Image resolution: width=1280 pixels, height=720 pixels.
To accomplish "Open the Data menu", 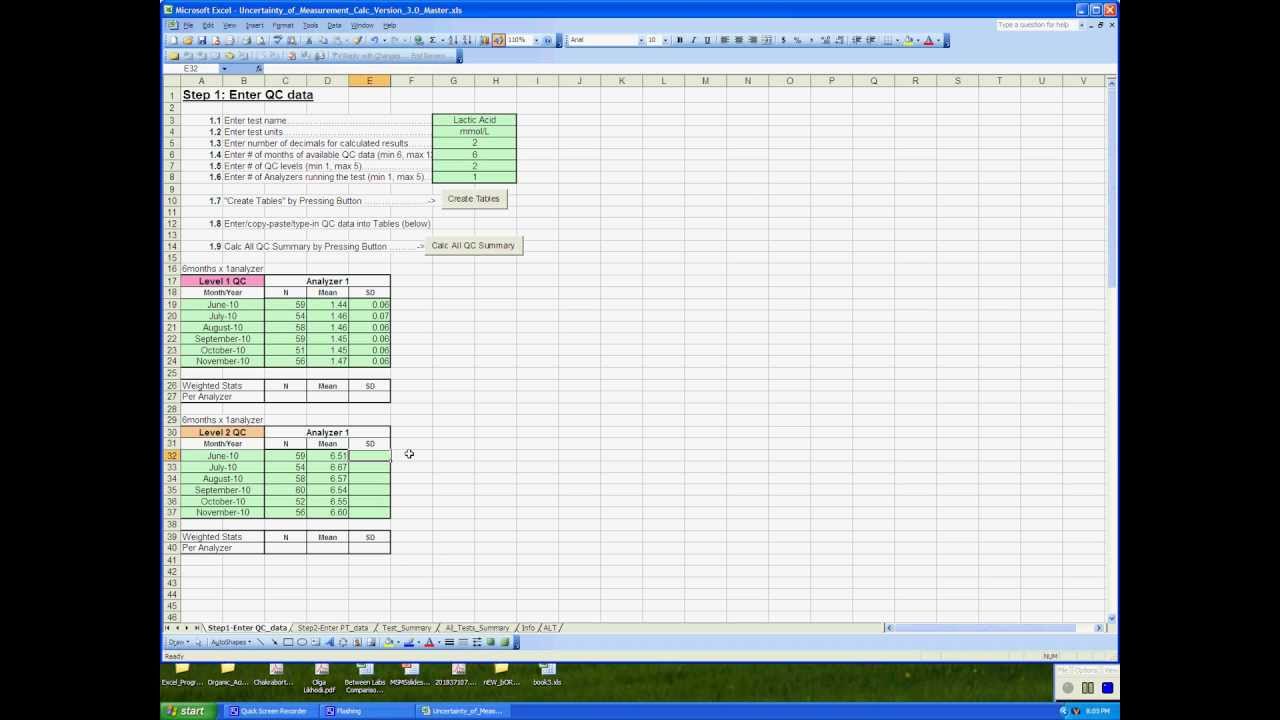I will 334,25.
